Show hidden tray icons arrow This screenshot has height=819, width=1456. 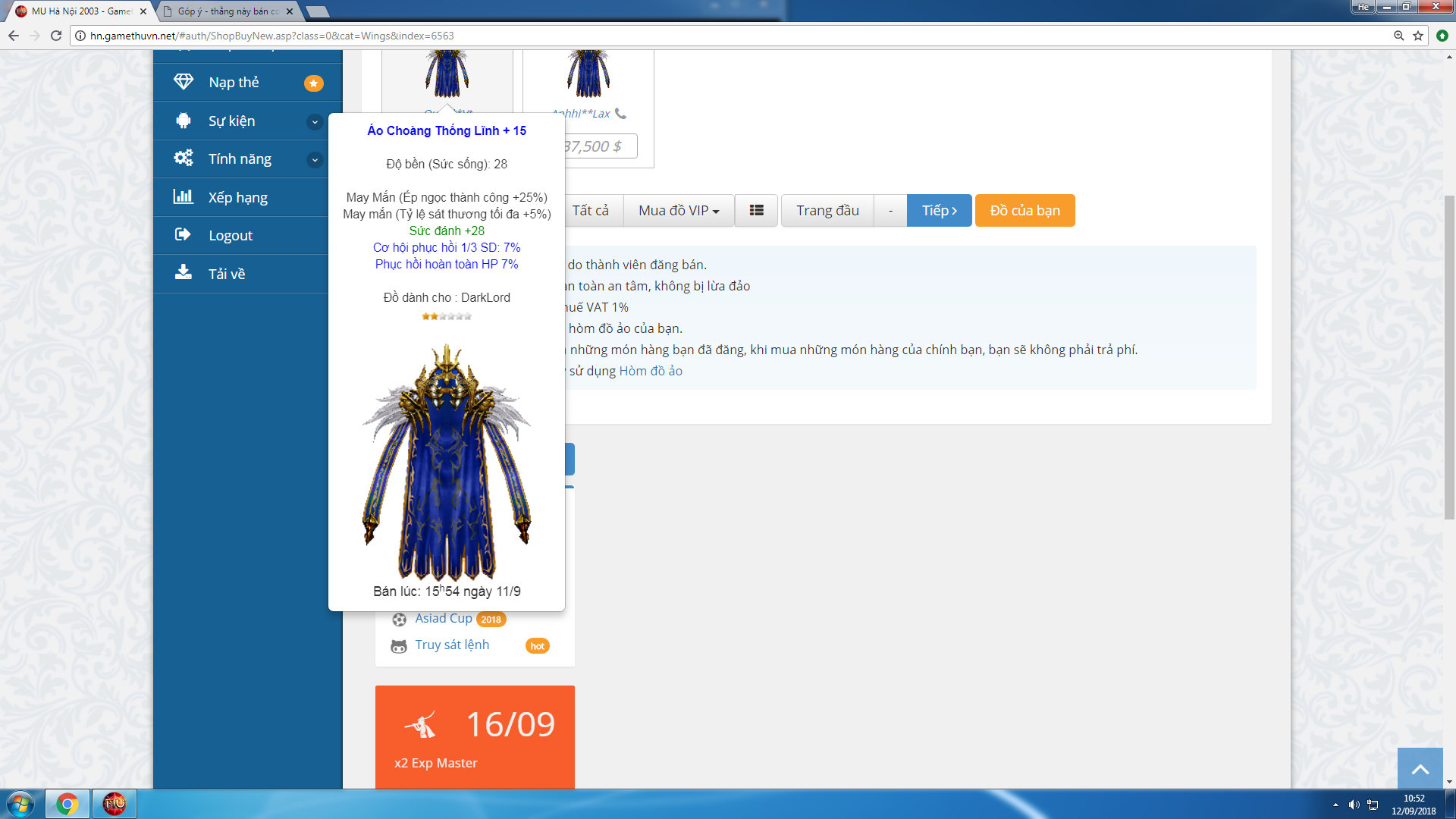(x=1335, y=805)
